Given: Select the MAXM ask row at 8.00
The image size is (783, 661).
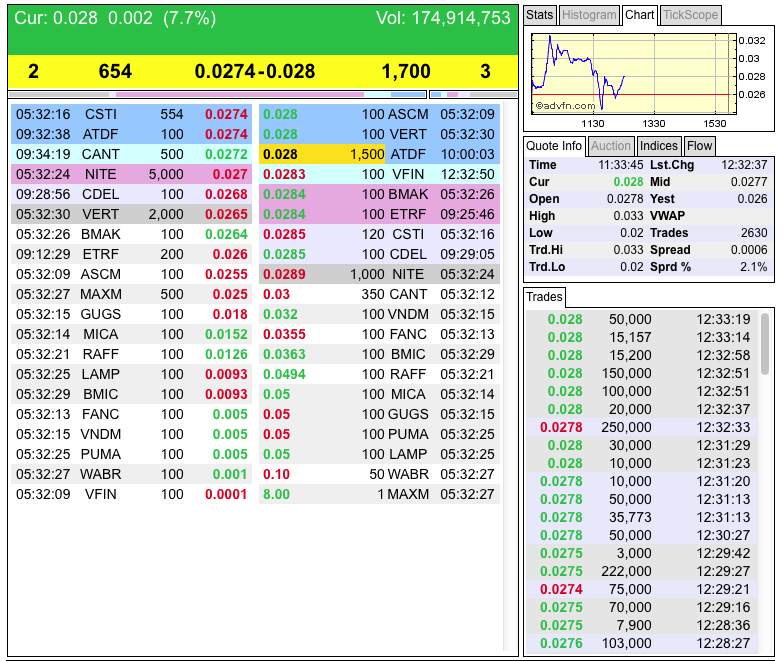Looking at the screenshot, I should tap(380, 494).
